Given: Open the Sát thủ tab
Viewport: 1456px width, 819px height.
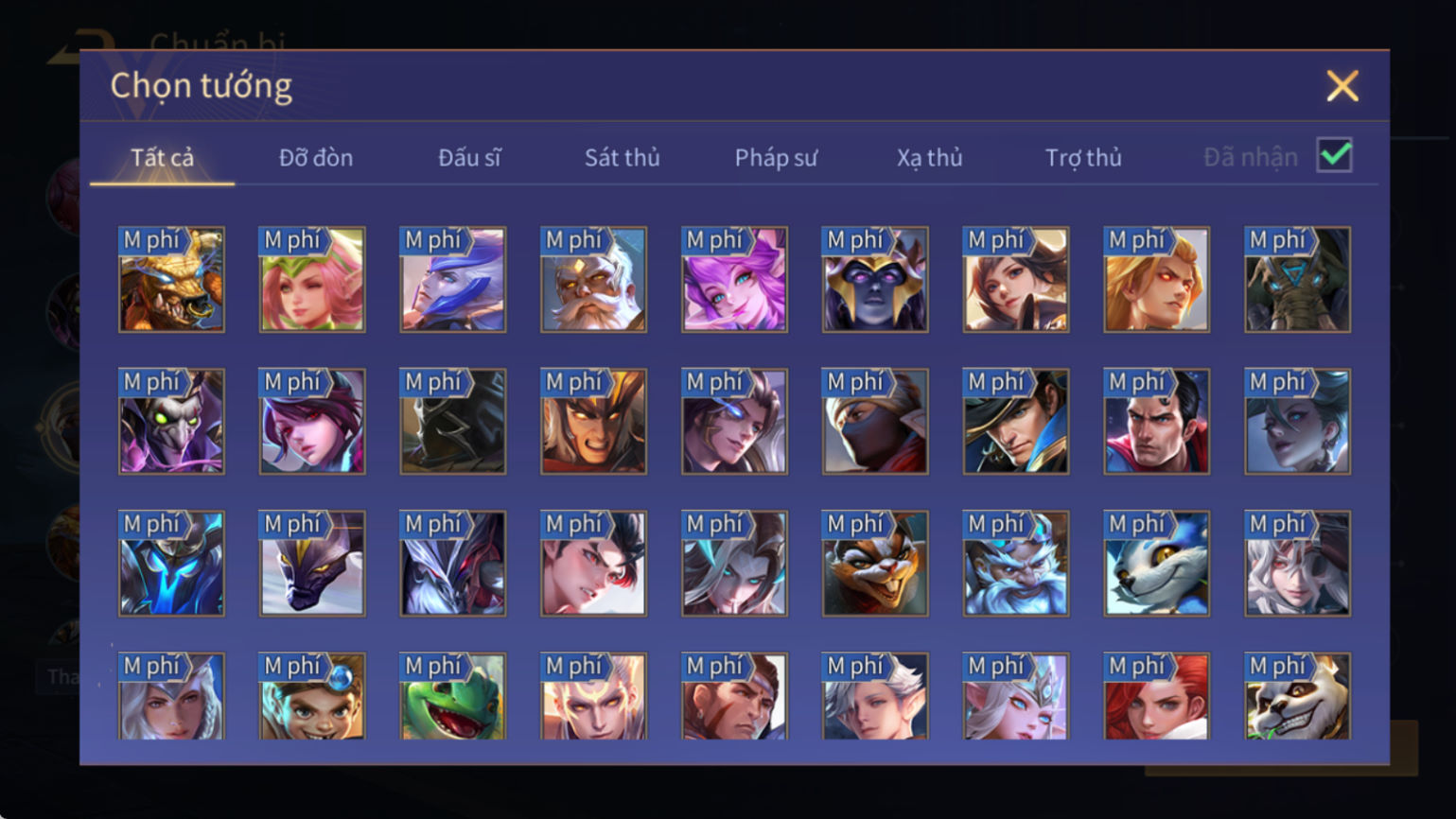Looking at the screenshot, I should click(x=622, y=157).
